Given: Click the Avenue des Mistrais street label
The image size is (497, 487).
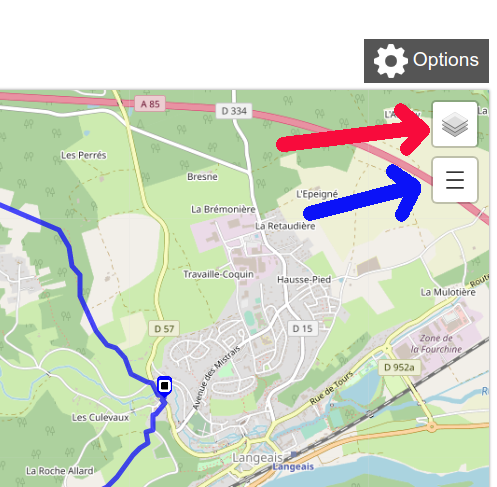Looking at the screenshot, I should (x=216, y=378).
